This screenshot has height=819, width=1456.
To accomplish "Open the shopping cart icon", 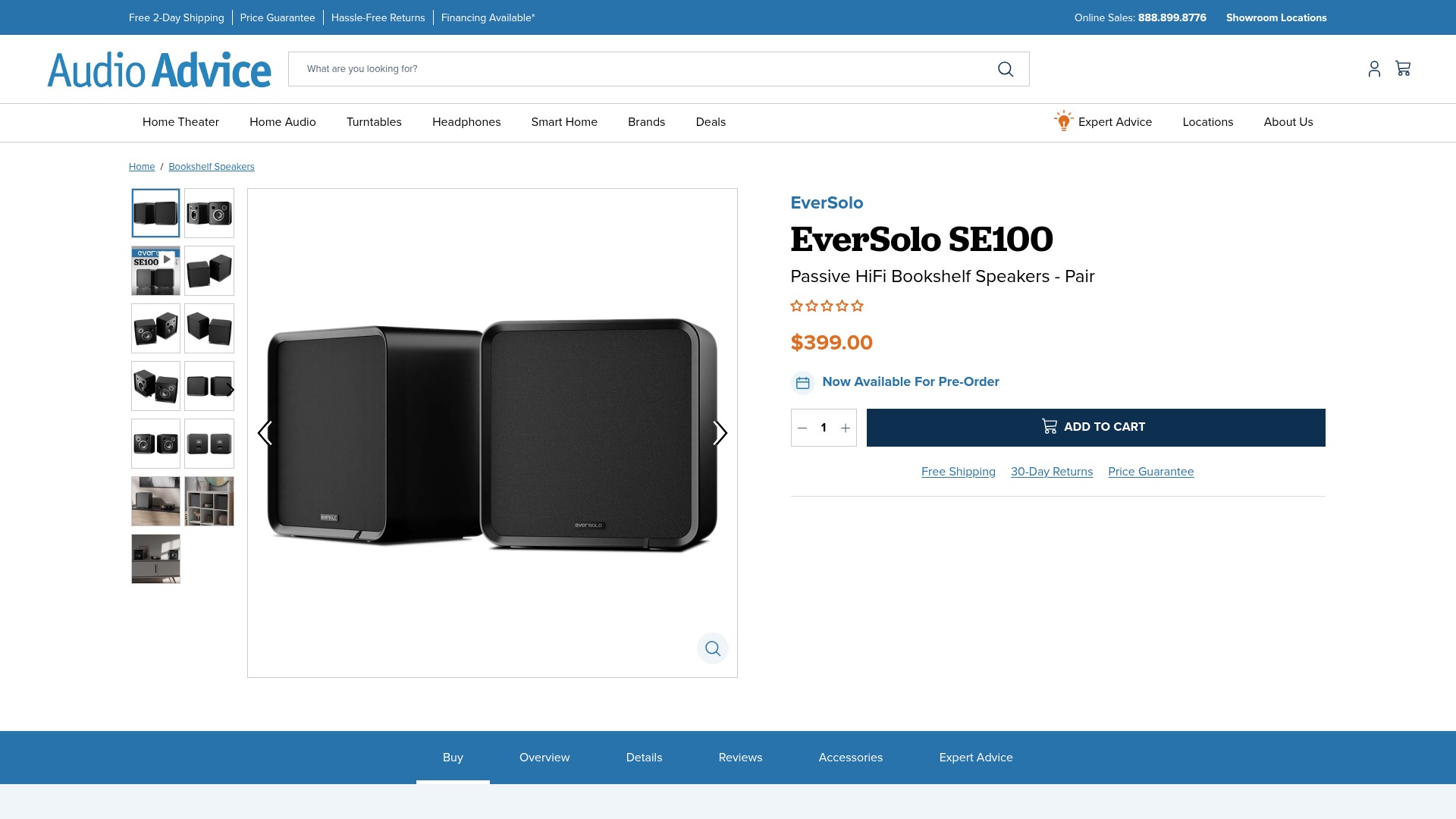I will (1403, 68).
